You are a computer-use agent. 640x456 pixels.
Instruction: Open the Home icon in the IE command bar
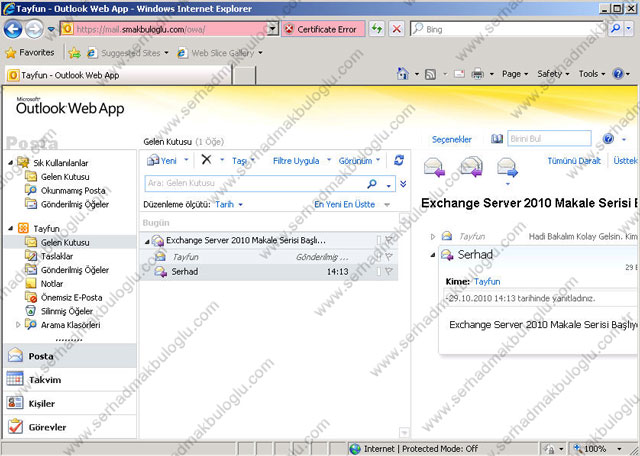coord(403,74)
